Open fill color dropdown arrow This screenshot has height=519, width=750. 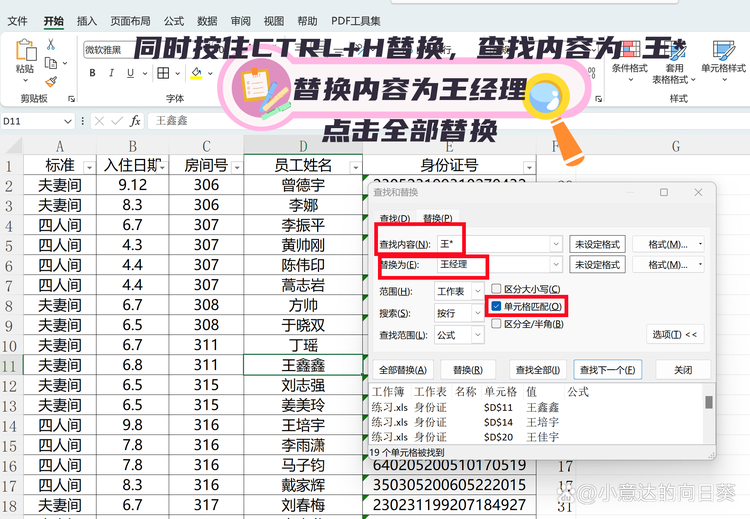210,74
